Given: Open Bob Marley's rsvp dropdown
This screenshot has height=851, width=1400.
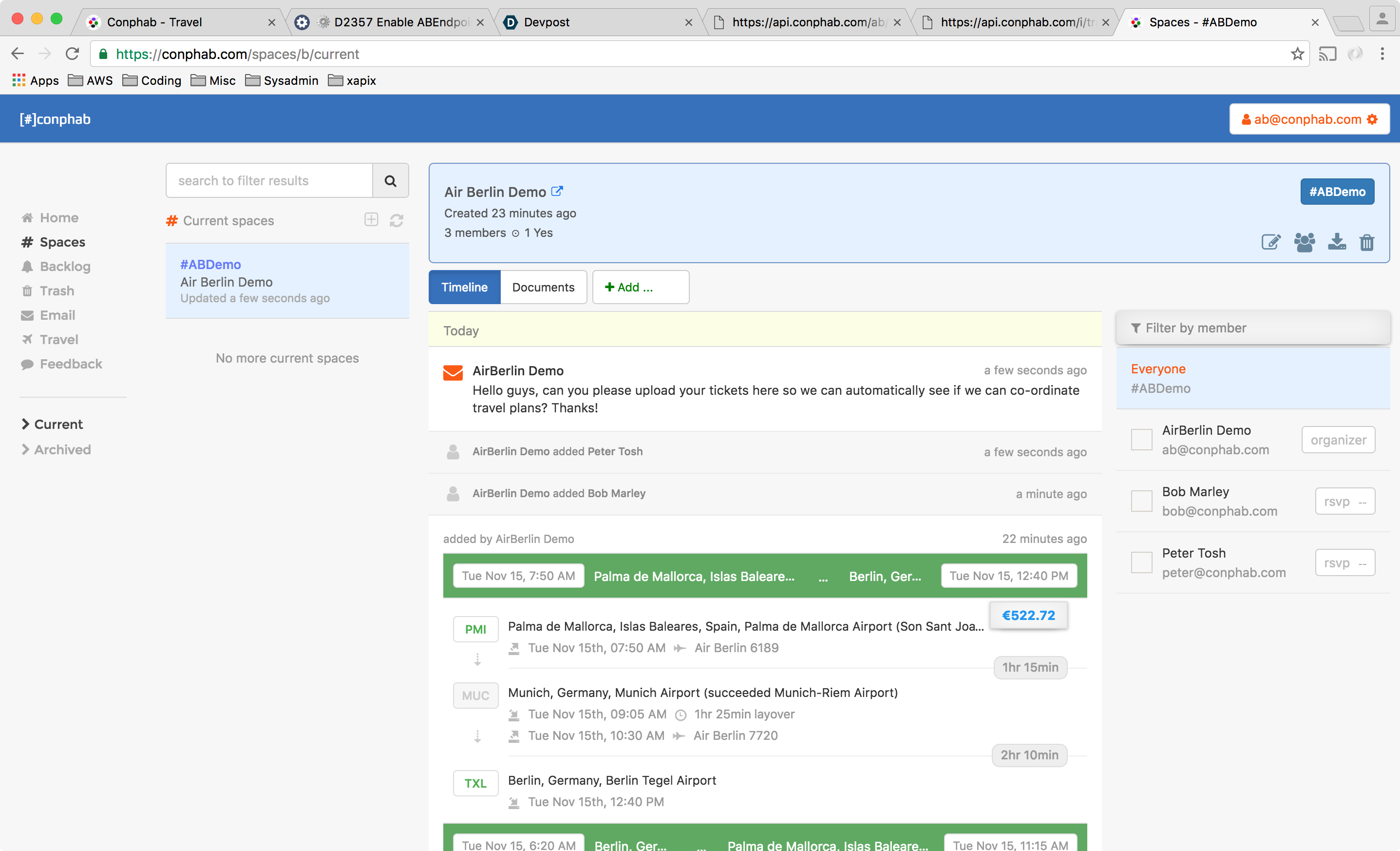Looking at the screenshot, I should (1344, 502).
